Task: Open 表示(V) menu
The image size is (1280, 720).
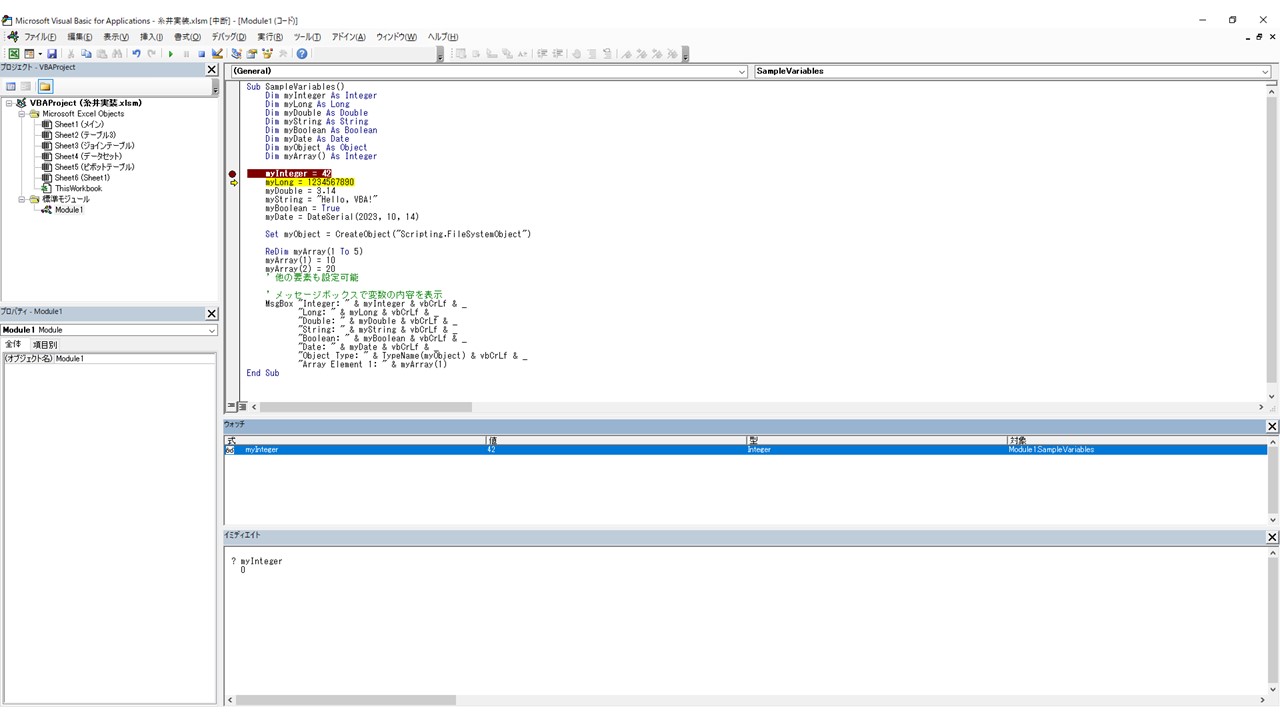Action: (116, 37)
